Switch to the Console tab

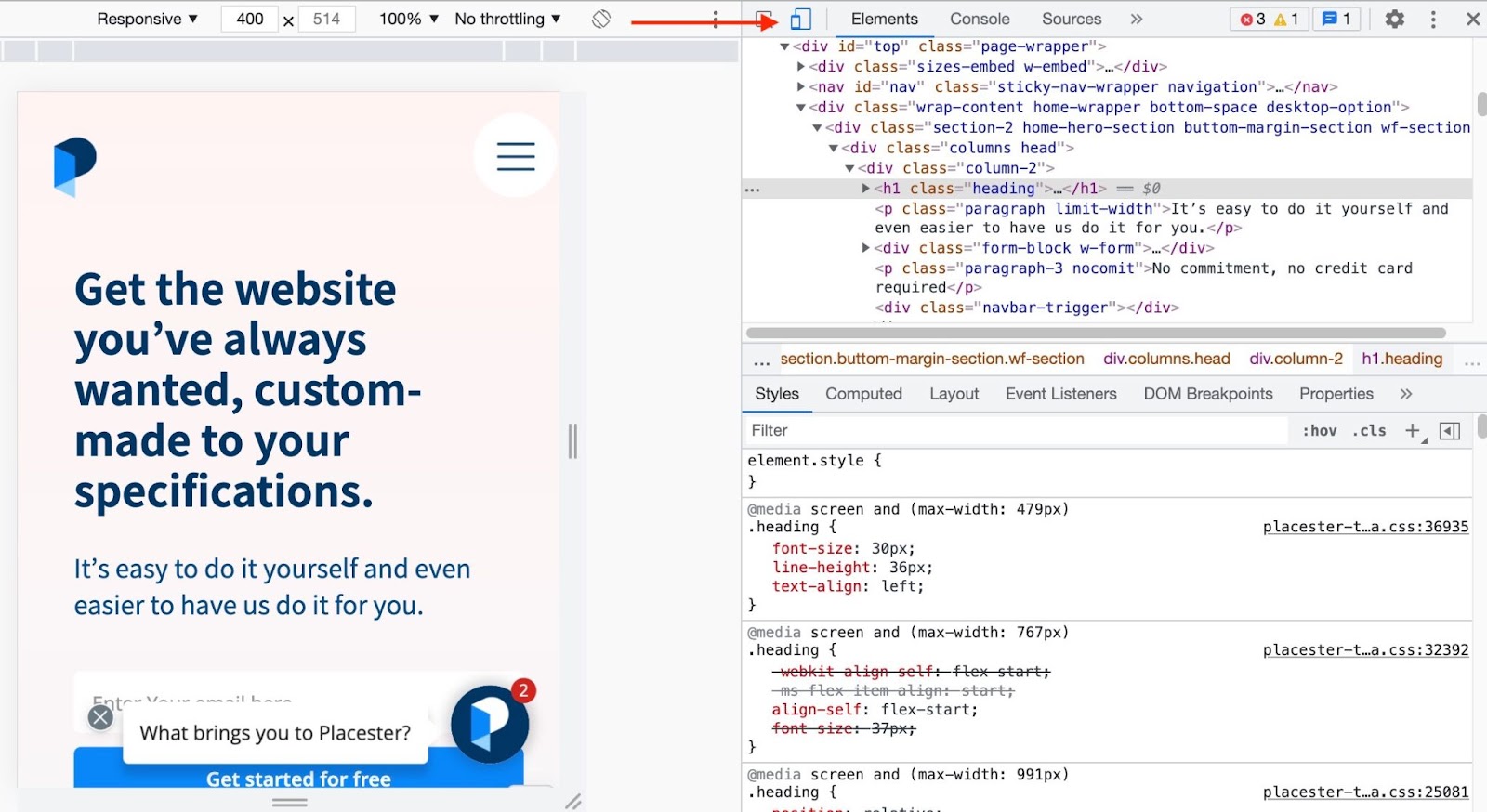tap(980, 19)
